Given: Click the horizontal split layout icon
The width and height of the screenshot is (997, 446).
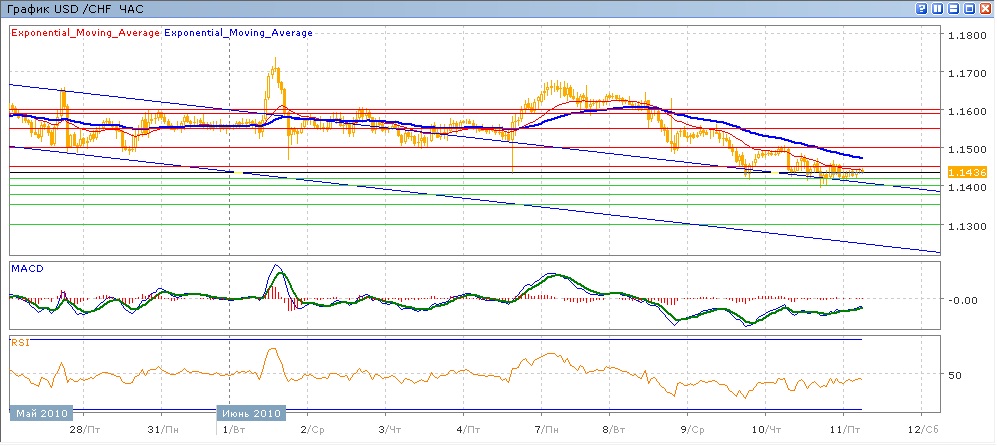Looking at the screenshot, I should 953,9.
